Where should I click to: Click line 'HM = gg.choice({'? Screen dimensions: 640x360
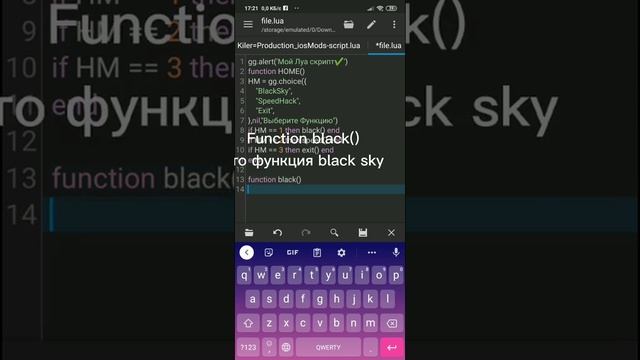(277, 81)
